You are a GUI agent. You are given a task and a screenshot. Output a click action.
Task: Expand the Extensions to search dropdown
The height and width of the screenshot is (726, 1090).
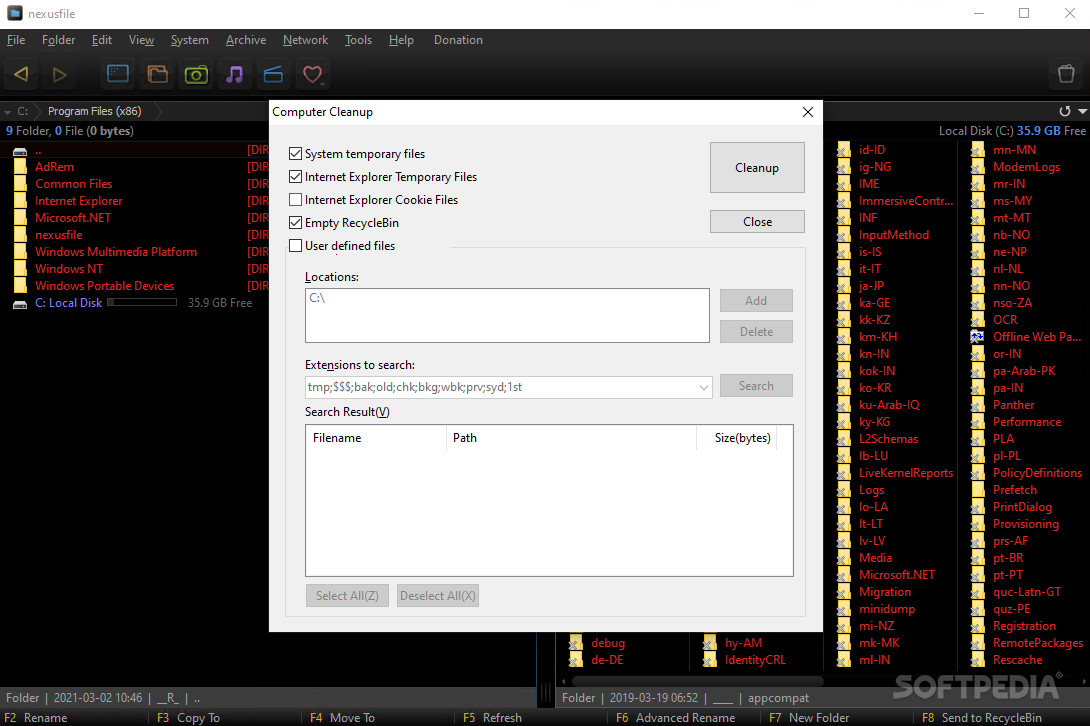pyautogui.click(x=703, y=387)
